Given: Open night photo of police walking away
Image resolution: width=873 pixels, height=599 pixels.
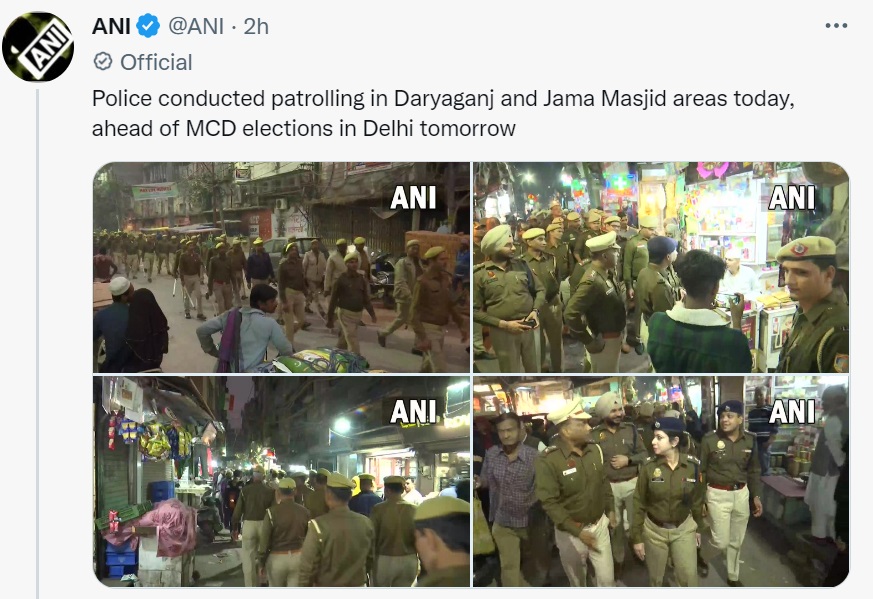Looking at the screenshot, I should click(281, 482).
